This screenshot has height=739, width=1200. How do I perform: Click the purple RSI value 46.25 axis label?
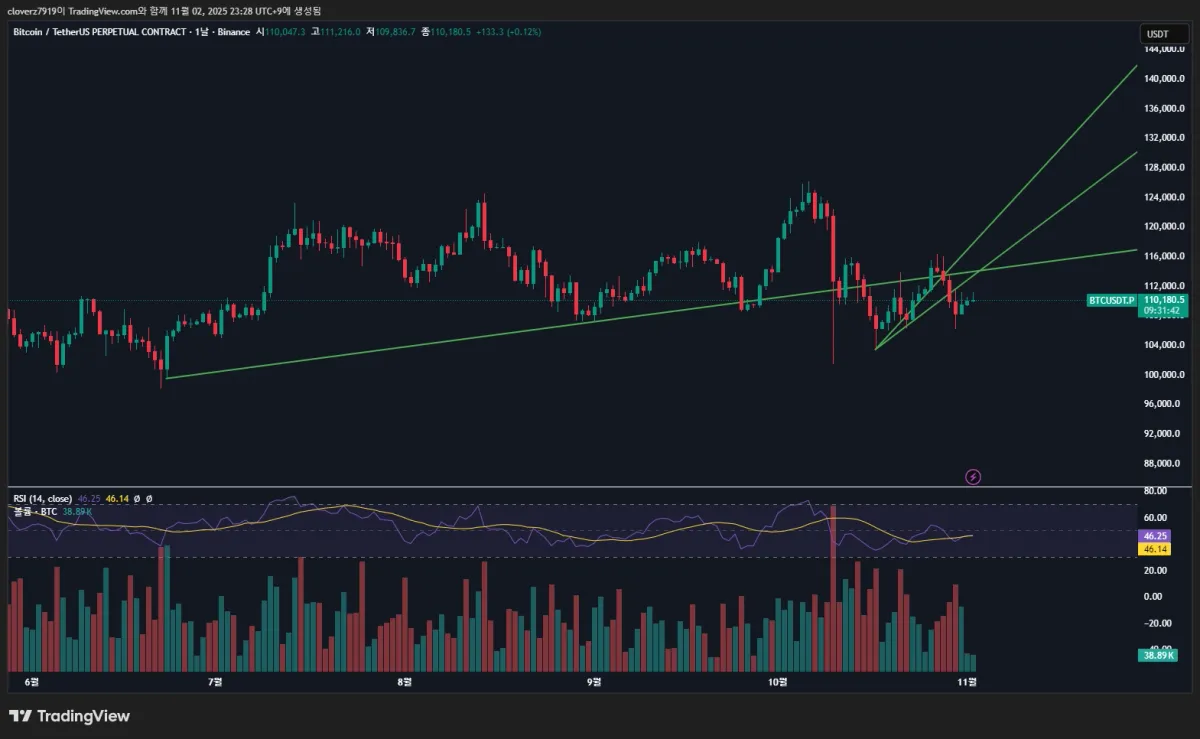[x=1154, y=536]
